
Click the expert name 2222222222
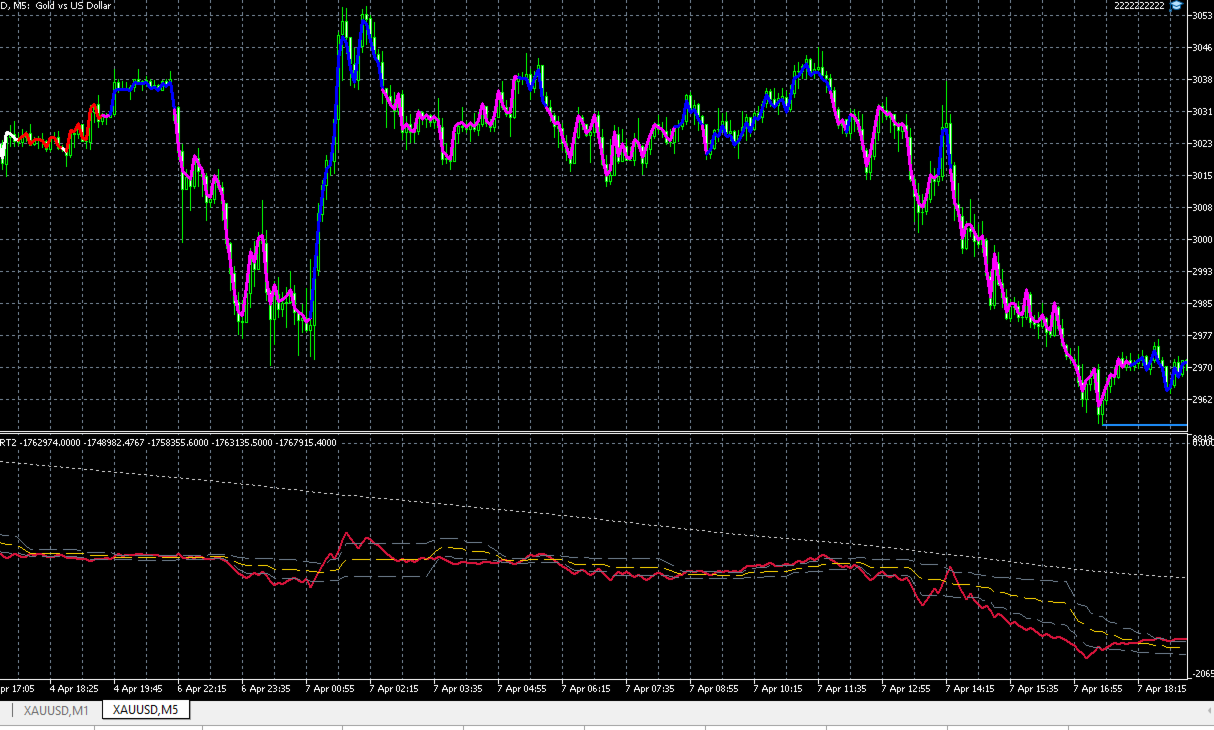click(1141, 6)
